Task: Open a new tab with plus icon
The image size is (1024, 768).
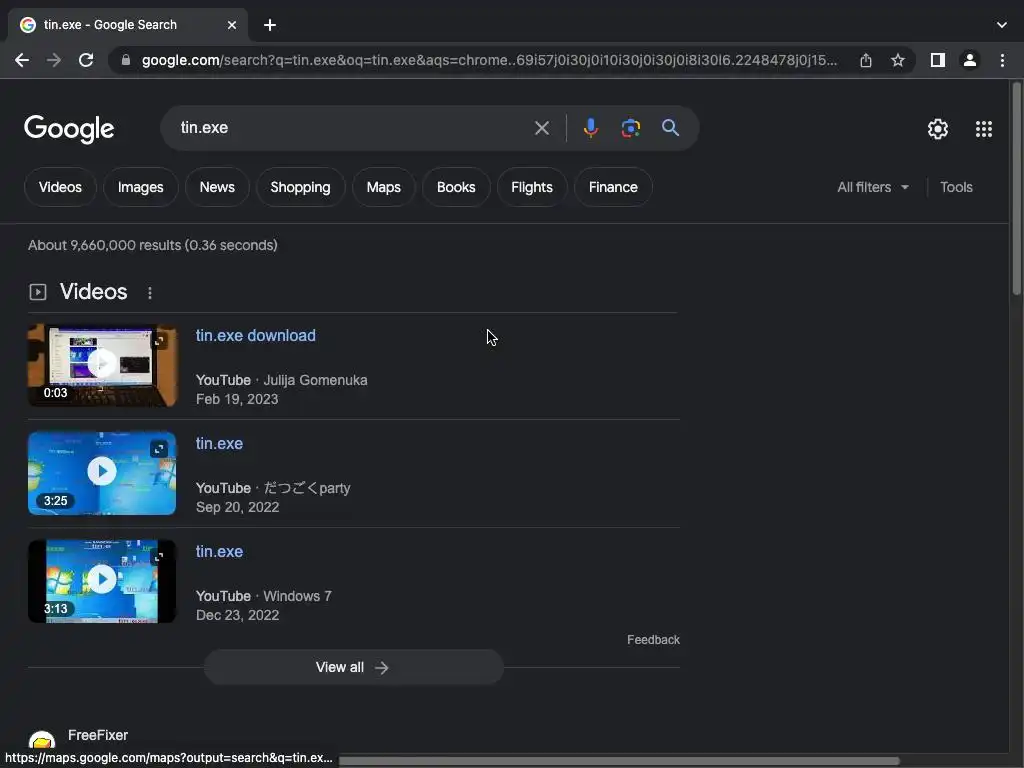Action: (x=270, y=25)
